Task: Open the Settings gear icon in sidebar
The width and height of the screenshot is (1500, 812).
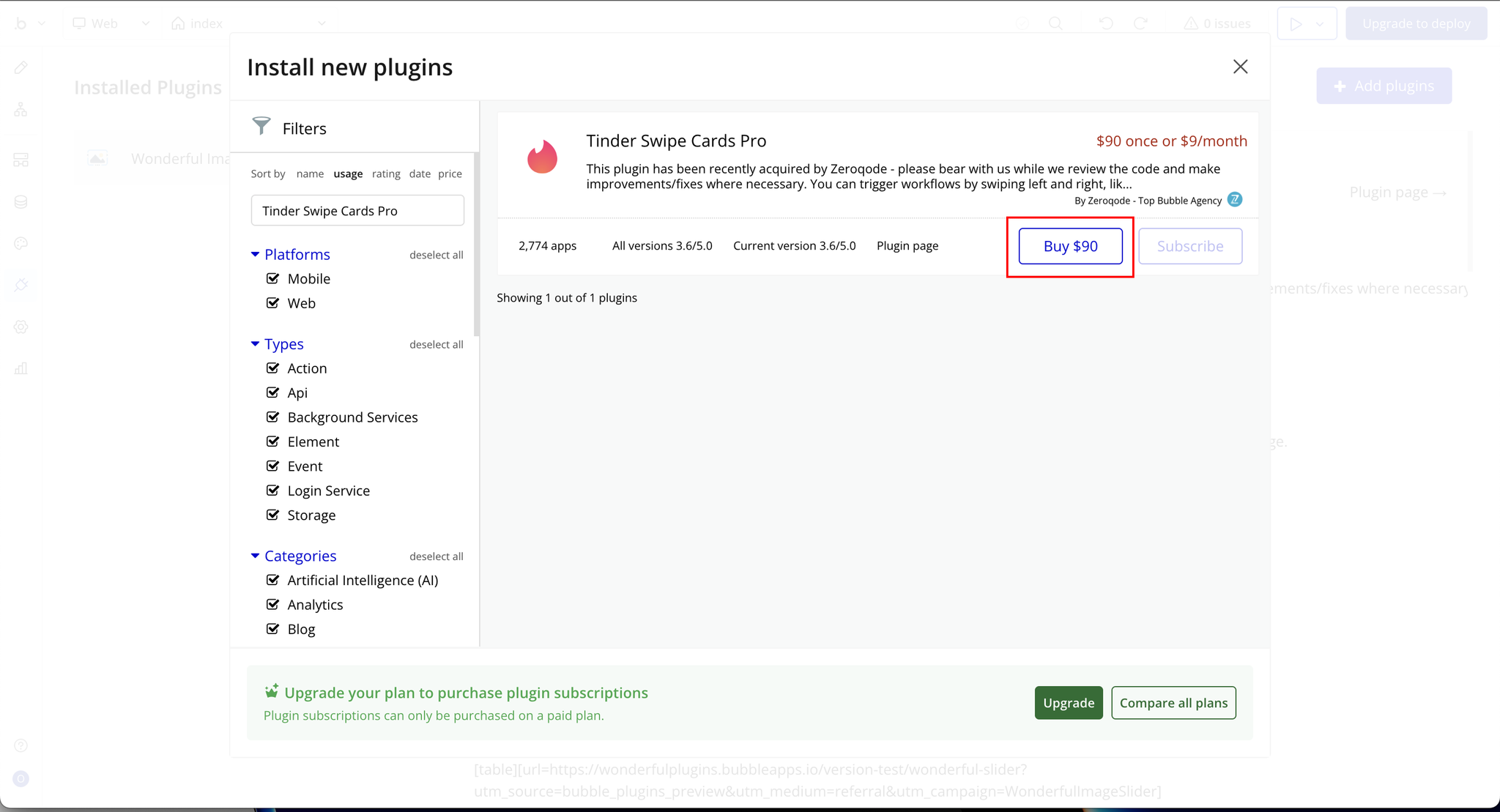Action: (21, 327)
